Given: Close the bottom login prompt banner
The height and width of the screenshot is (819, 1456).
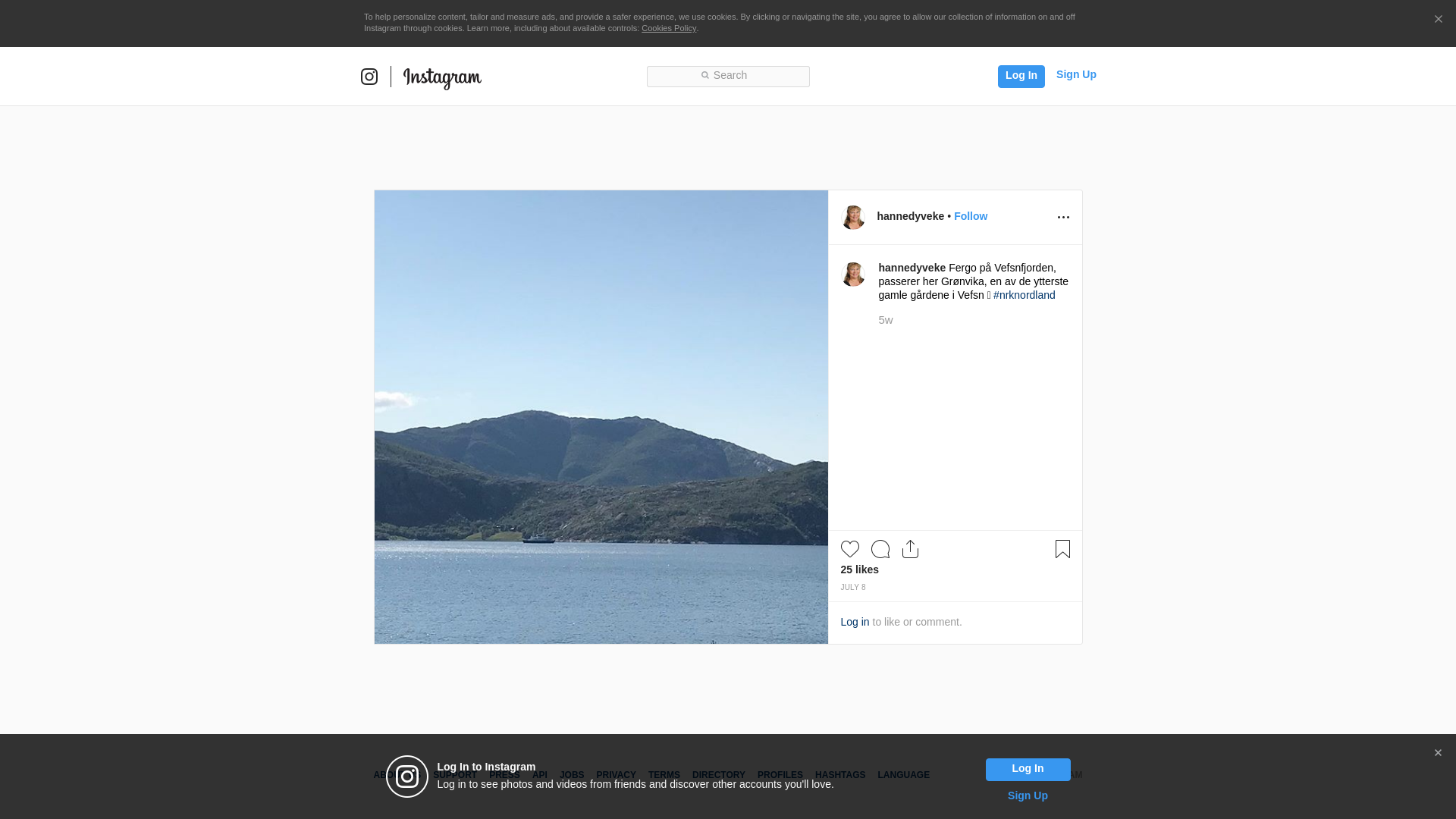Looking at the screenshot, I should [1438, 753].
